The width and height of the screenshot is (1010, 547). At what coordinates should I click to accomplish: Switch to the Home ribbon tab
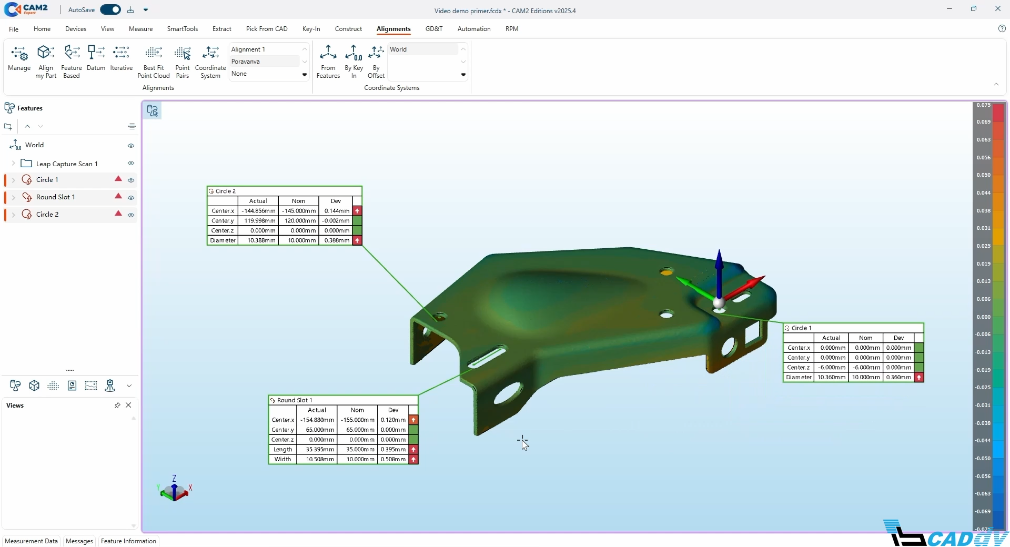[42, 29]
